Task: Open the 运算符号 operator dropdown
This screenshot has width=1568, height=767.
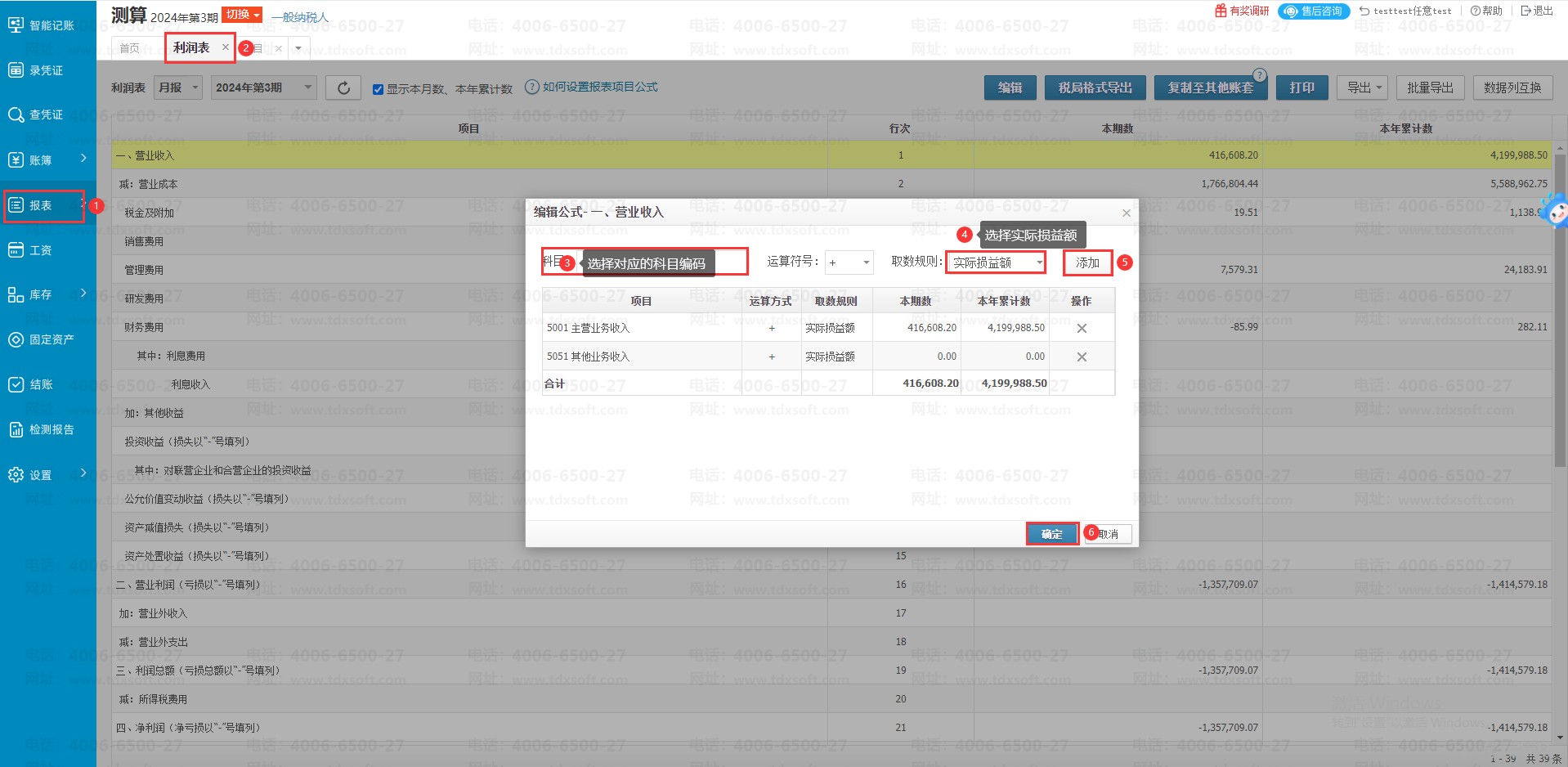Action: (x=848, y=262)
